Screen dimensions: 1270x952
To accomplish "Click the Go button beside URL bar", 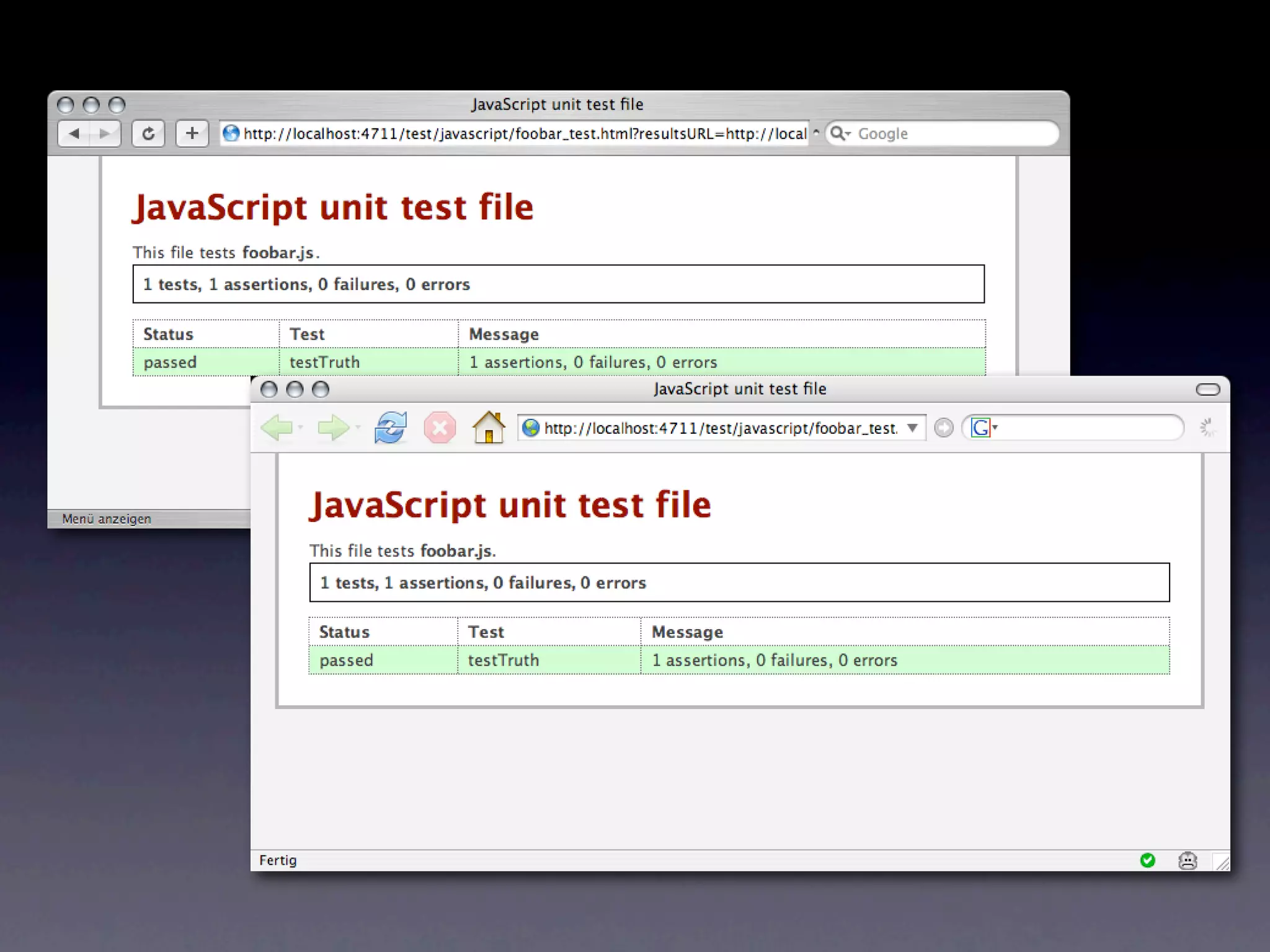I will 943,428.
